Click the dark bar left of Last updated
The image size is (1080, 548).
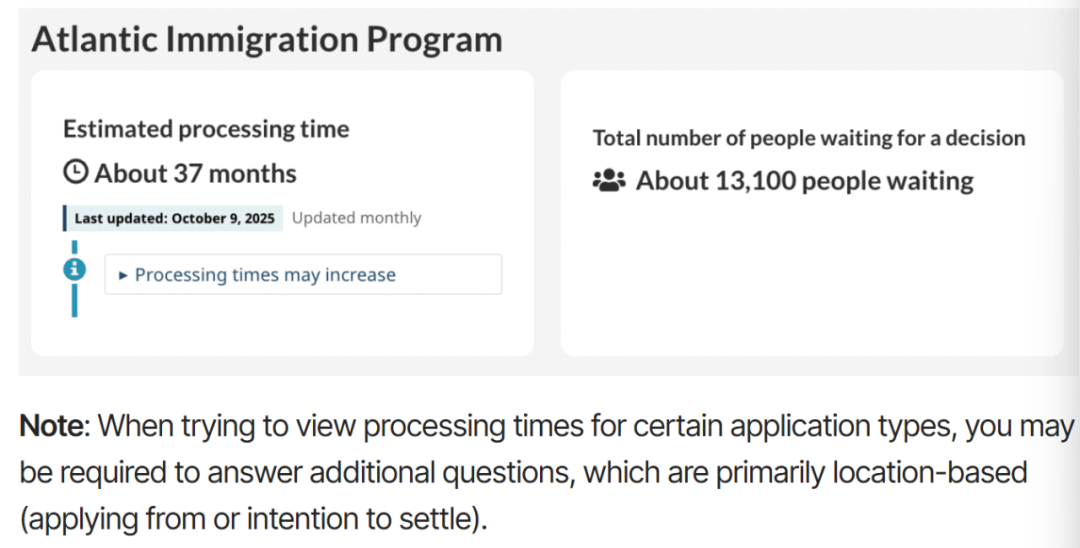point(65,218)
